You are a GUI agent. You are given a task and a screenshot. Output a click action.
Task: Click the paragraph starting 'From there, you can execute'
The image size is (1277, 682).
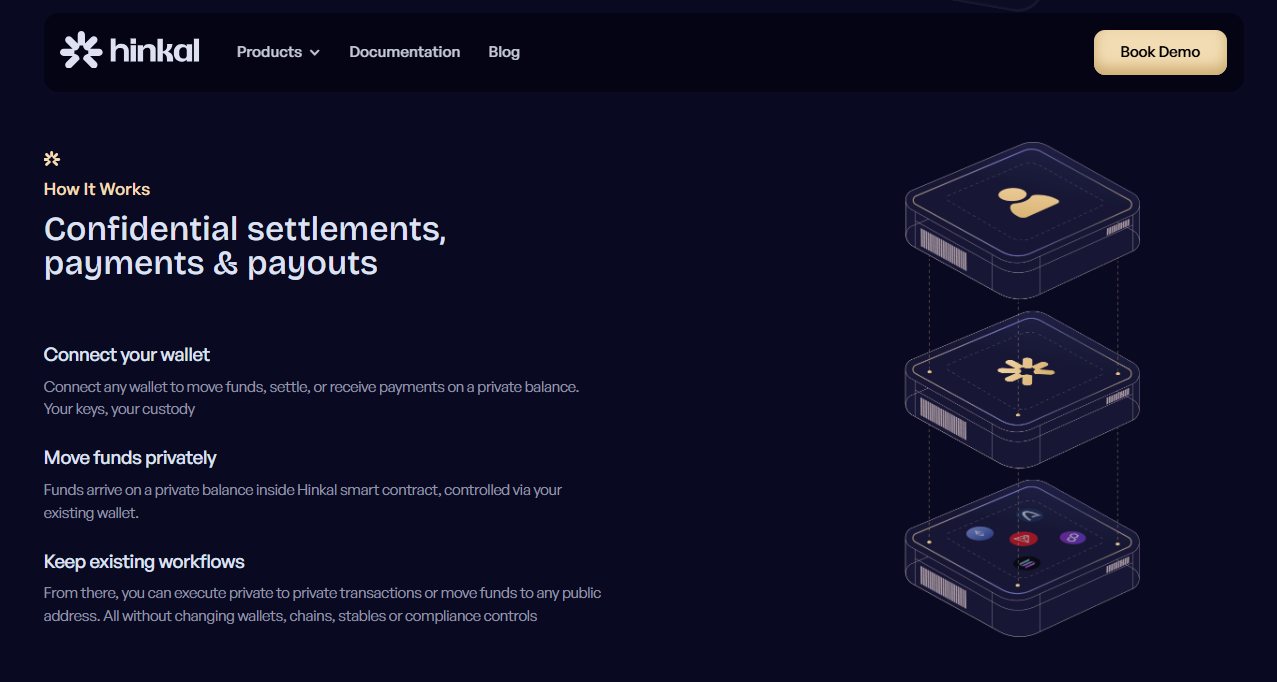323,604
